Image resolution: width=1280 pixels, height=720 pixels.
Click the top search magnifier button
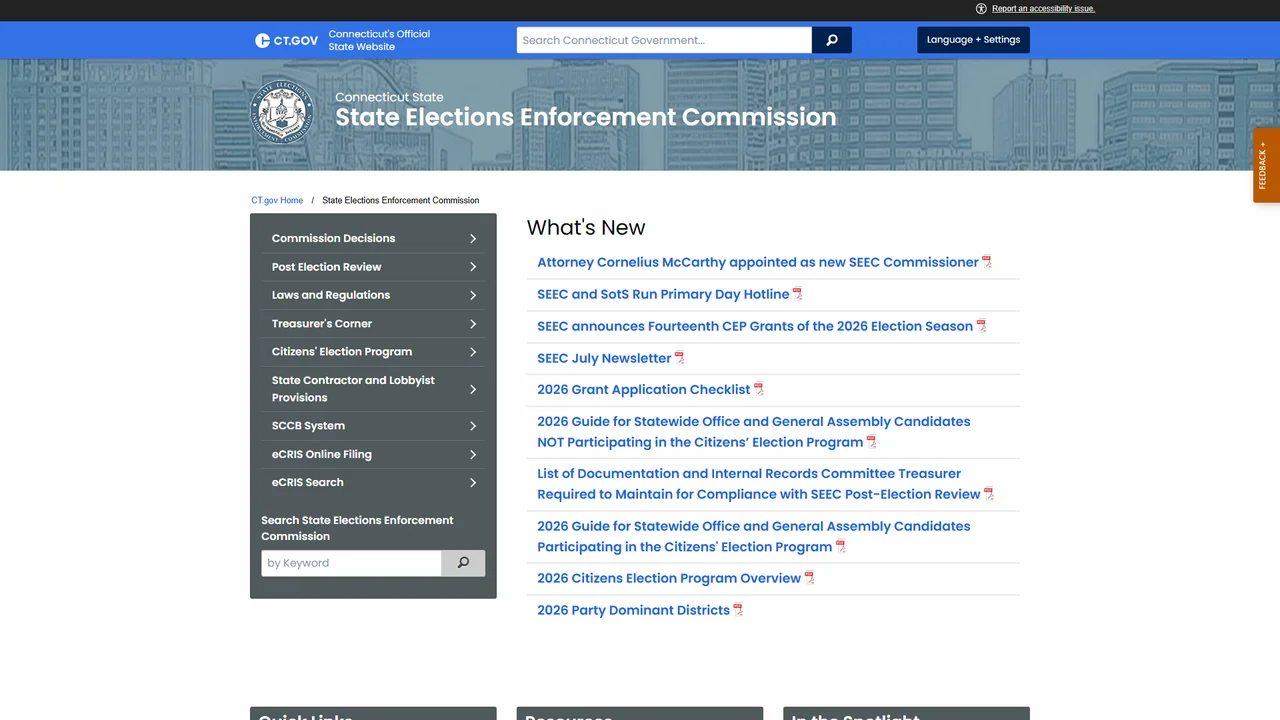[832, 40]
